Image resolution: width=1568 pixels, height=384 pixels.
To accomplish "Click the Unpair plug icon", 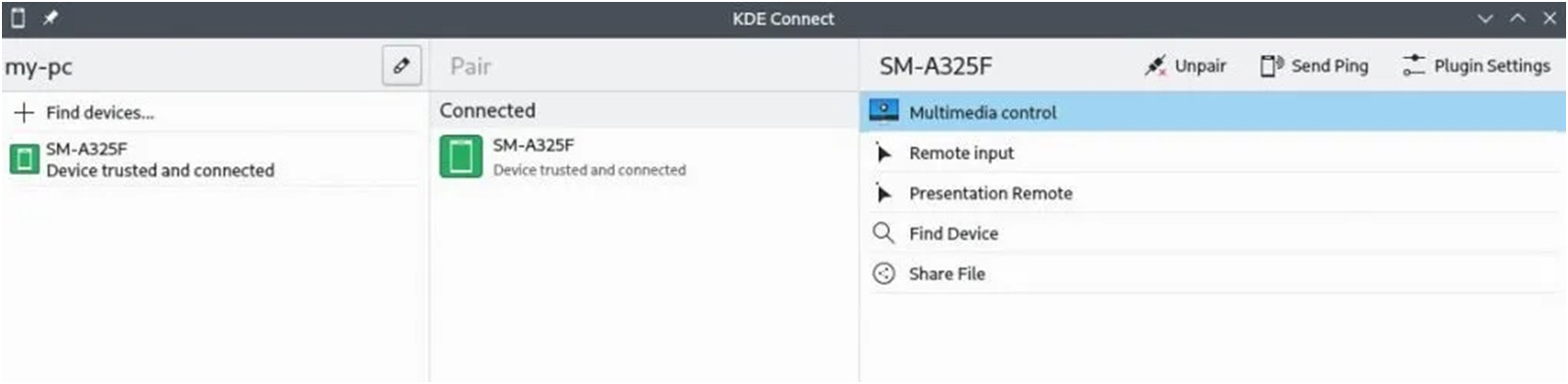I will [1155, 66].
